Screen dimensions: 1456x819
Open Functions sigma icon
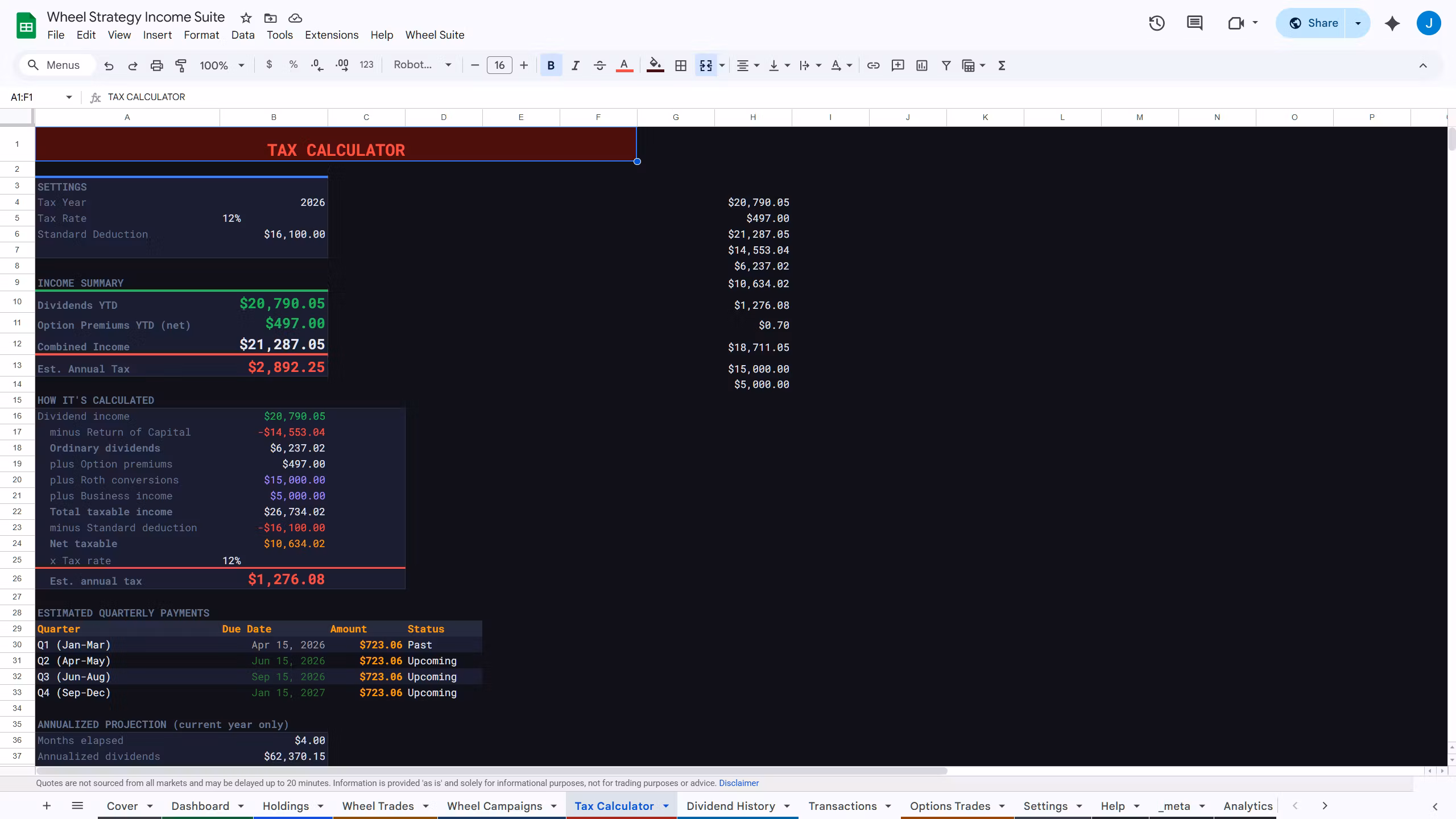tap(1002, 65)
